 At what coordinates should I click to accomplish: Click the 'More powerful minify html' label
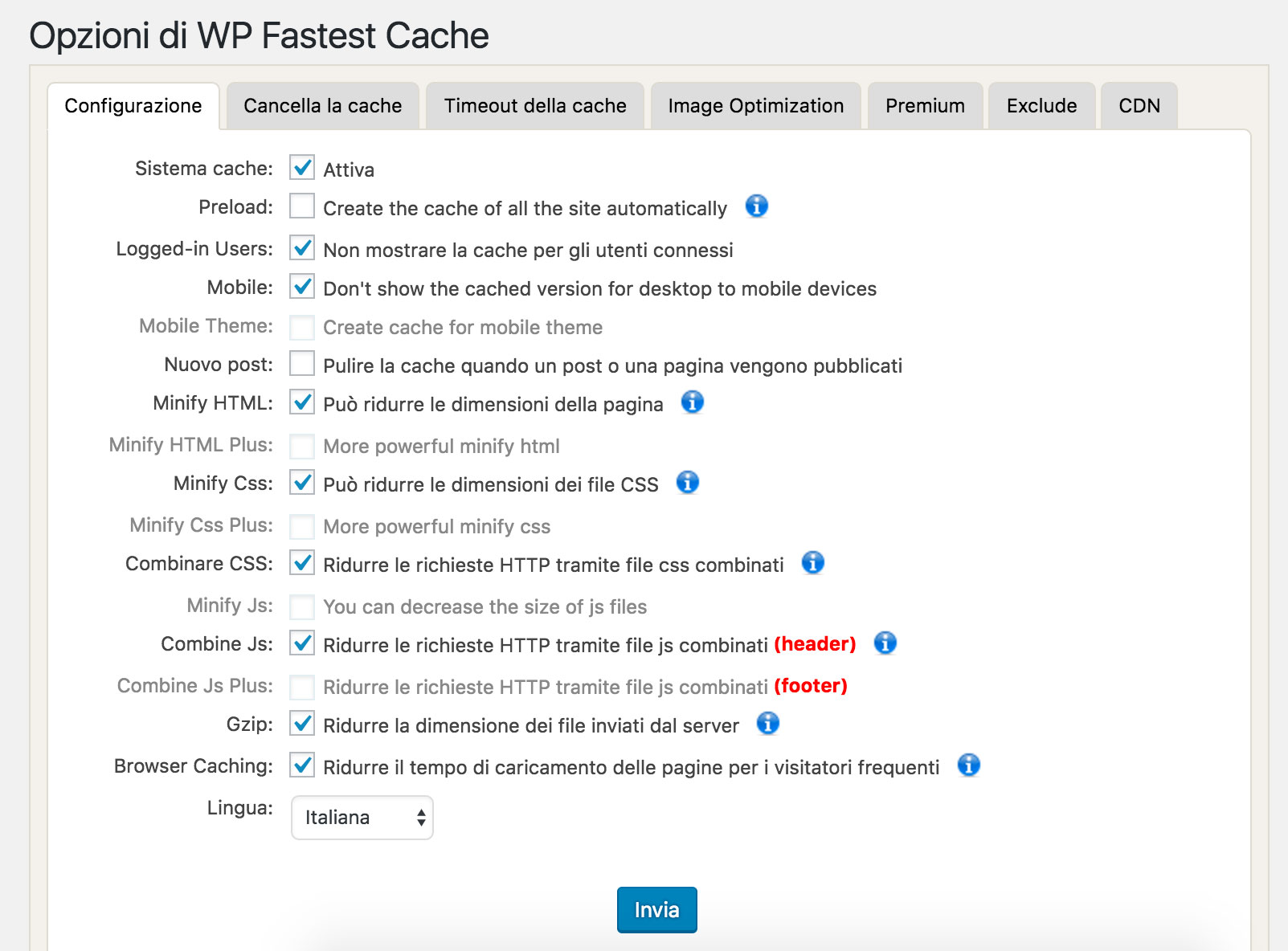coord(442,446)
